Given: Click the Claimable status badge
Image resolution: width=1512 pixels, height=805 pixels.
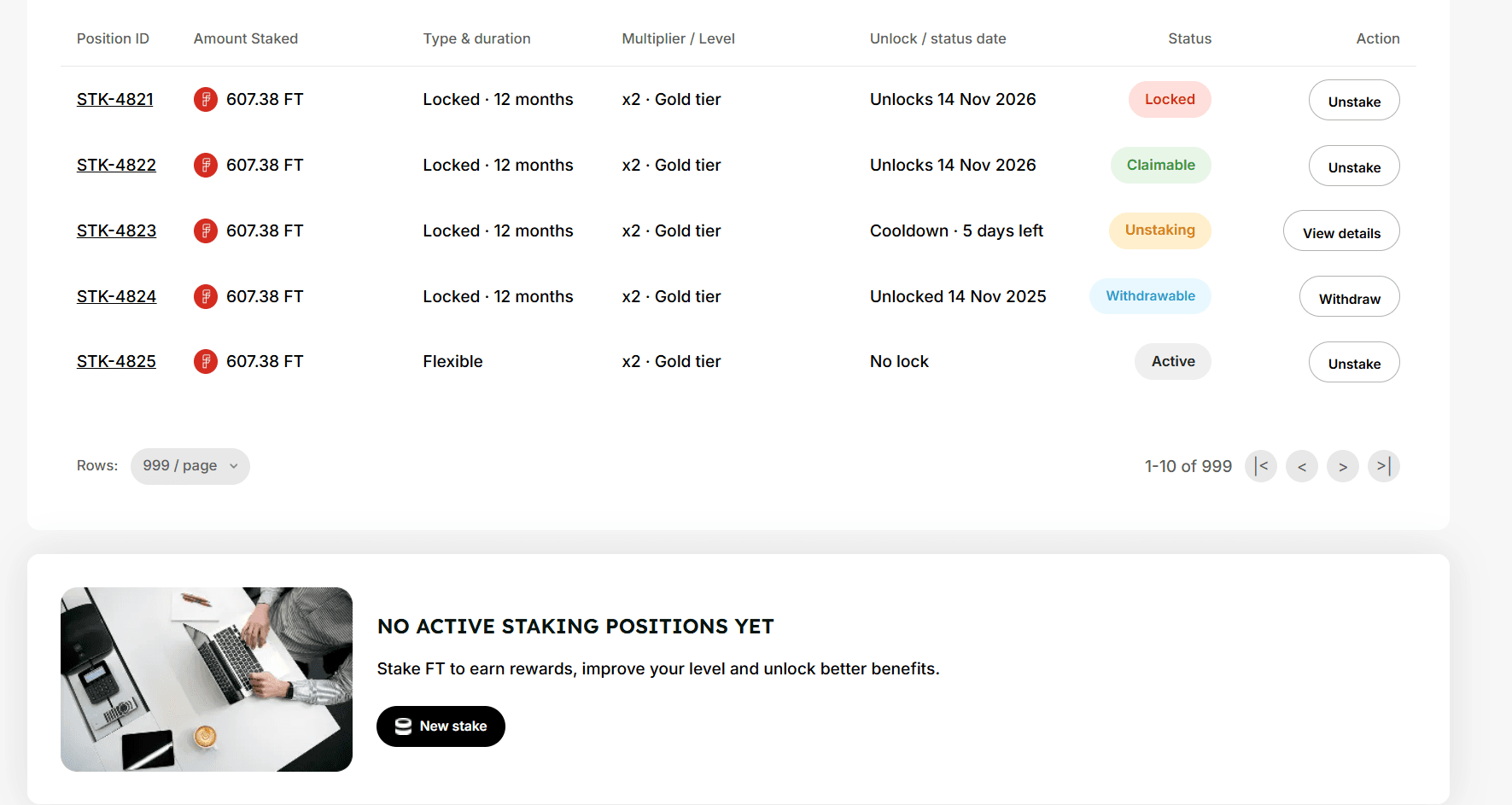Looking at the screenshot, I should coord(1160,165).
